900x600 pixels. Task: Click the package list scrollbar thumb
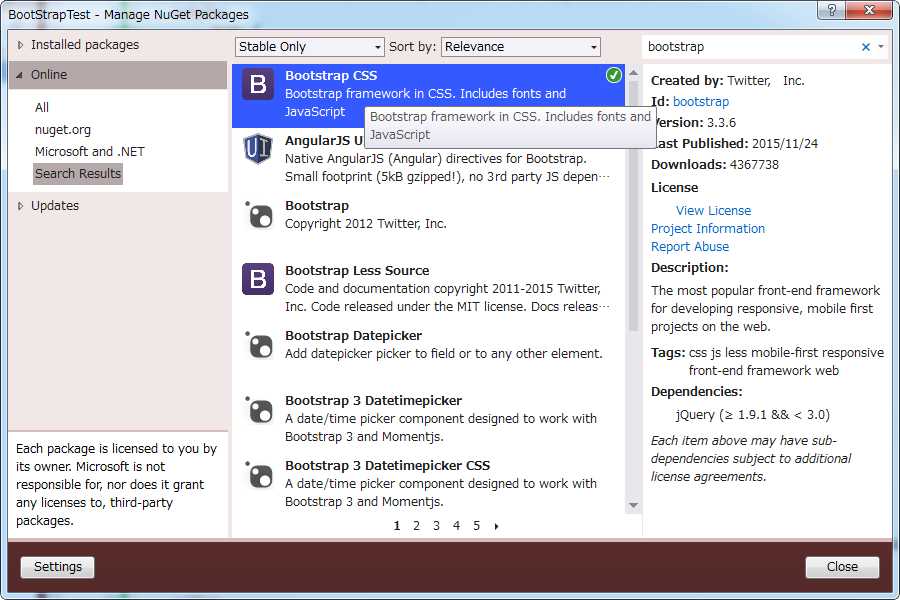(x=633, y=205)
